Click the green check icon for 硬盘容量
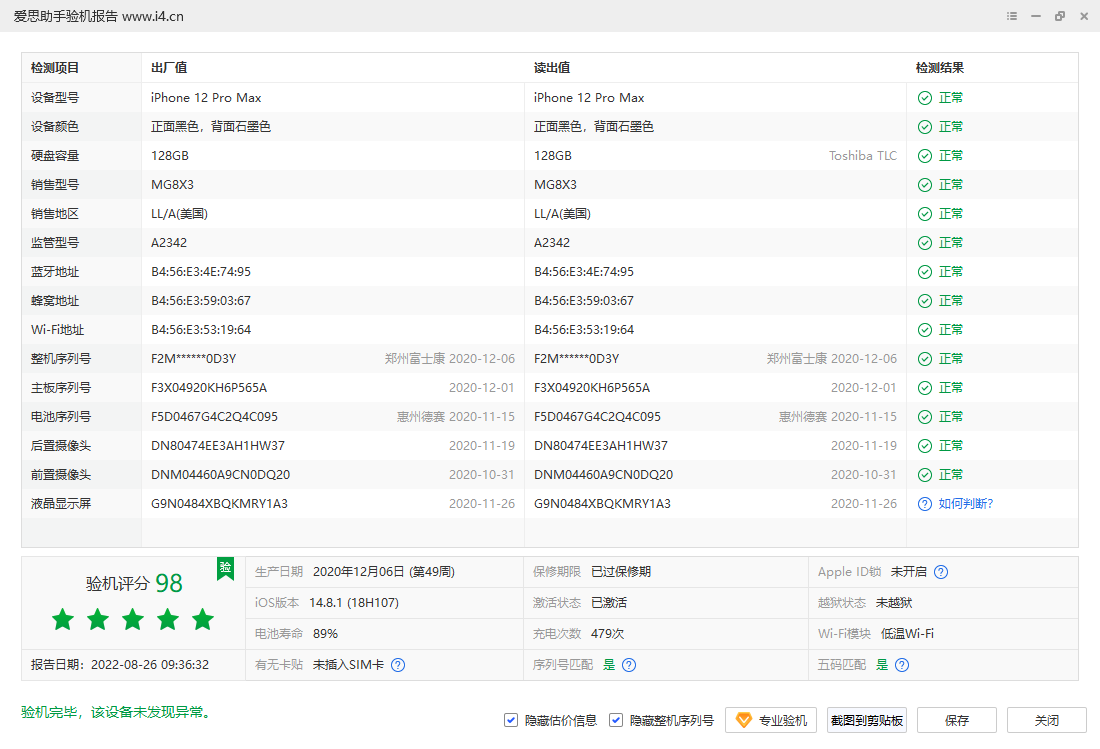This screenshot has width=1100, height=749. 925,156
